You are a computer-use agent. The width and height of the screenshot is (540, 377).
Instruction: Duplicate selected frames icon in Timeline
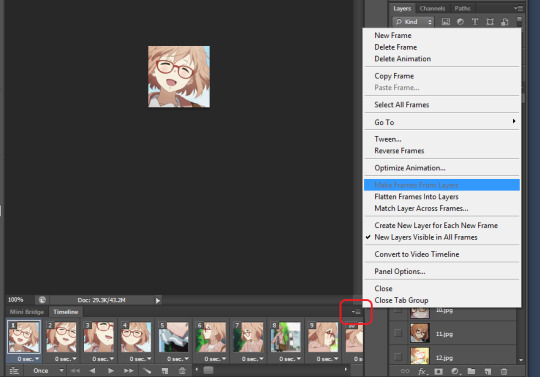165,370
